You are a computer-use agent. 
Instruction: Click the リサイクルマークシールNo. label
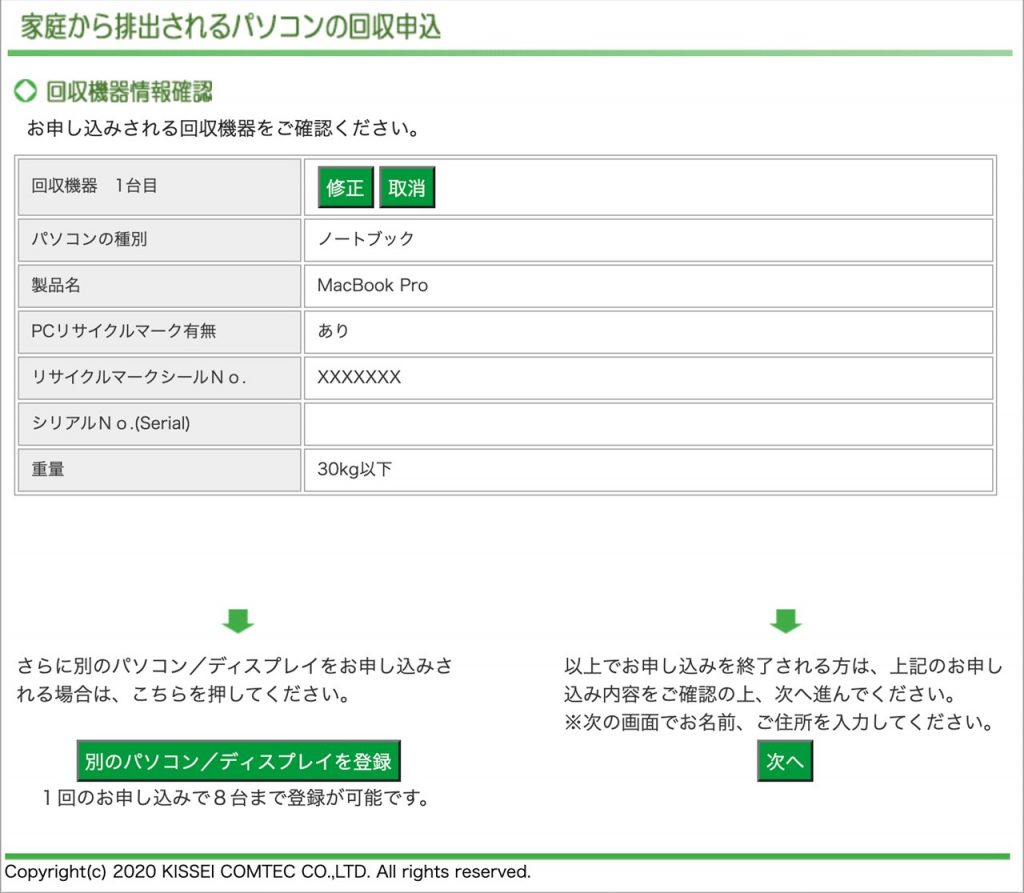[x=138, y=377]
